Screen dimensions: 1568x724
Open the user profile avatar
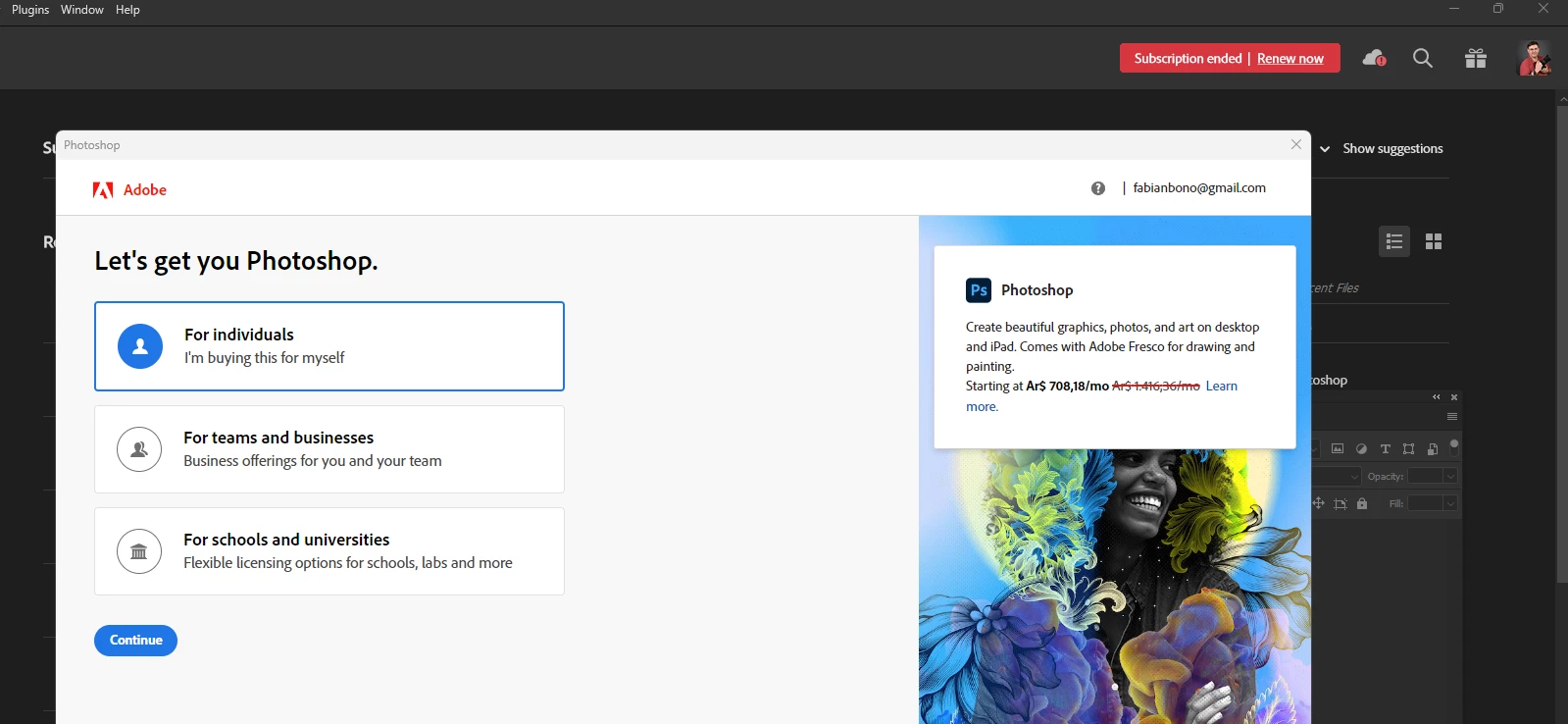click(x=1535, y=59)
